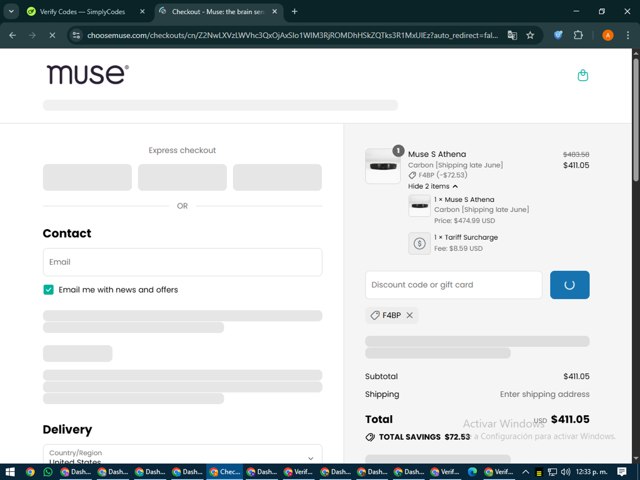Click the middle express checkout placeholder button

pyautogui.click(x=182, y=177)
